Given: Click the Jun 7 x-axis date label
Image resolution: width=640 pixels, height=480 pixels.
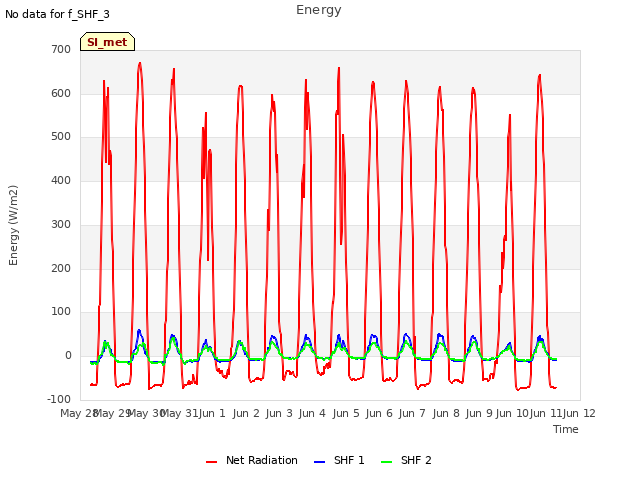Looking at the screenshot, I should point(413,413).
